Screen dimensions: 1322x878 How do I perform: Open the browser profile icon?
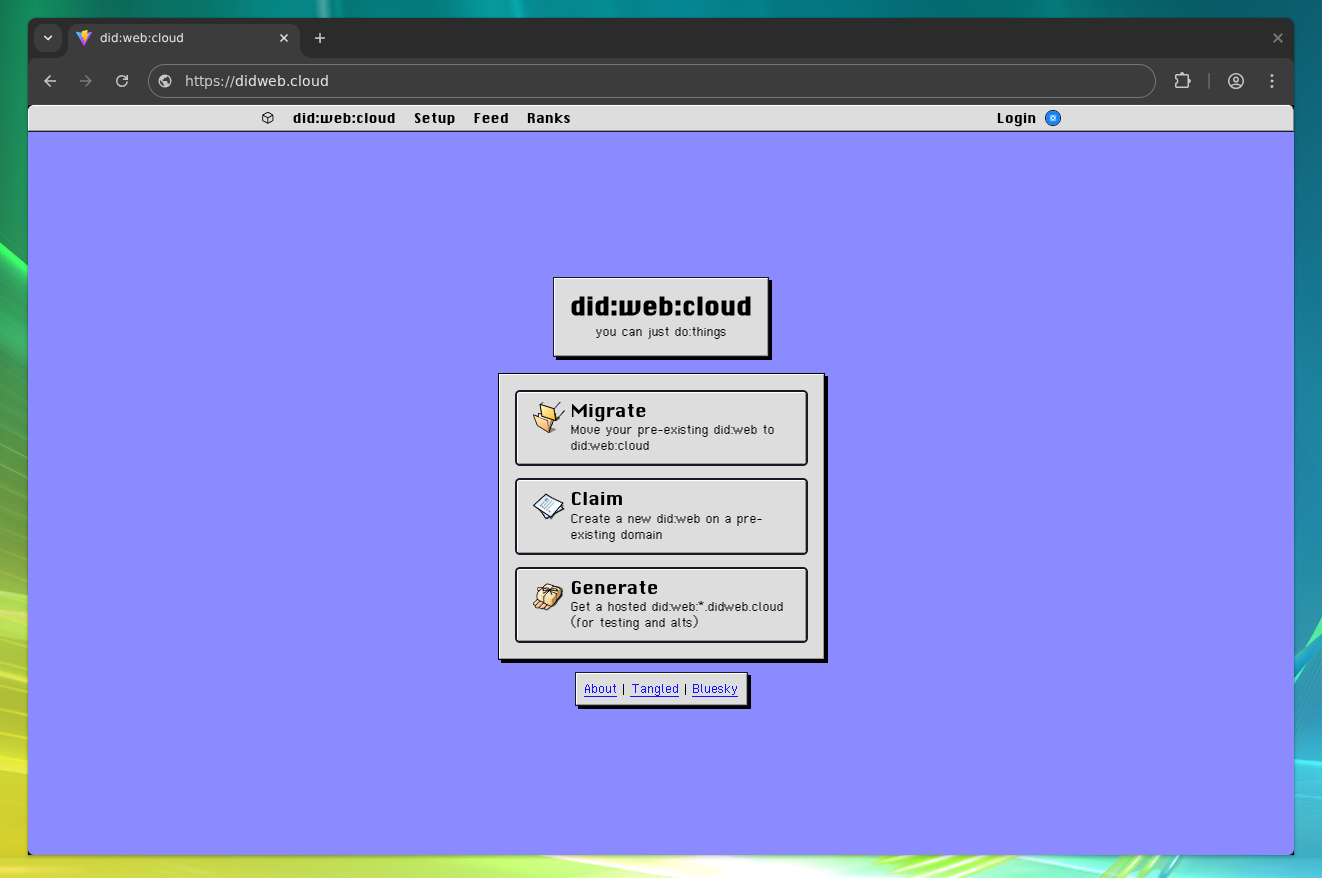pyautogui.click(x=1236, y=81)
